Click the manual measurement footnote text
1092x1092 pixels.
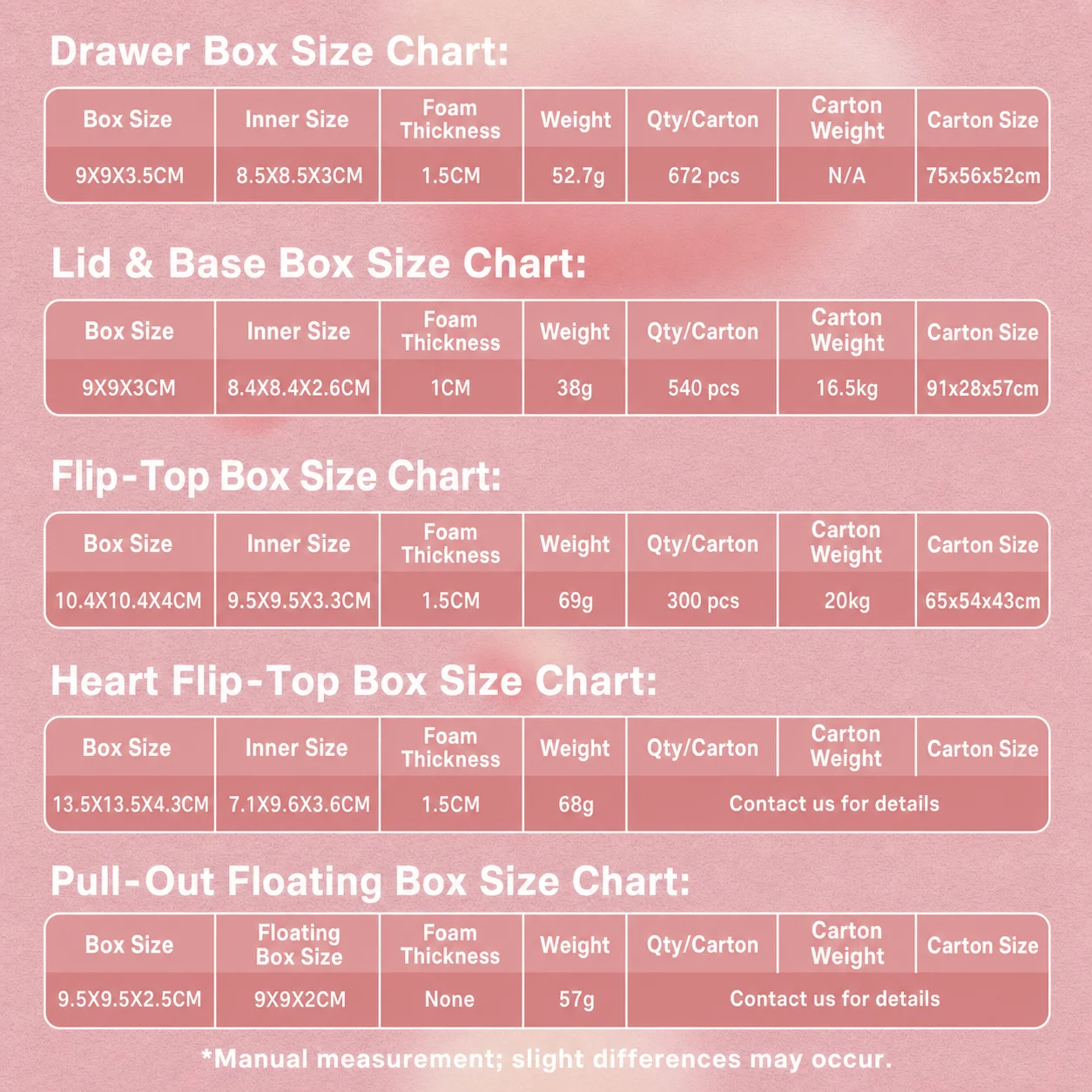pyautogui.click(x=547, y=1059)
